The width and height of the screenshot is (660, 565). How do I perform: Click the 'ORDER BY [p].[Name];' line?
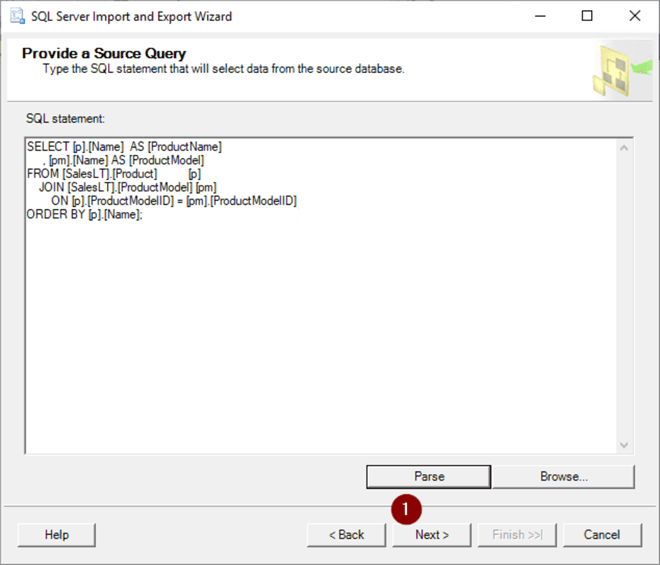tap(85, 214)
